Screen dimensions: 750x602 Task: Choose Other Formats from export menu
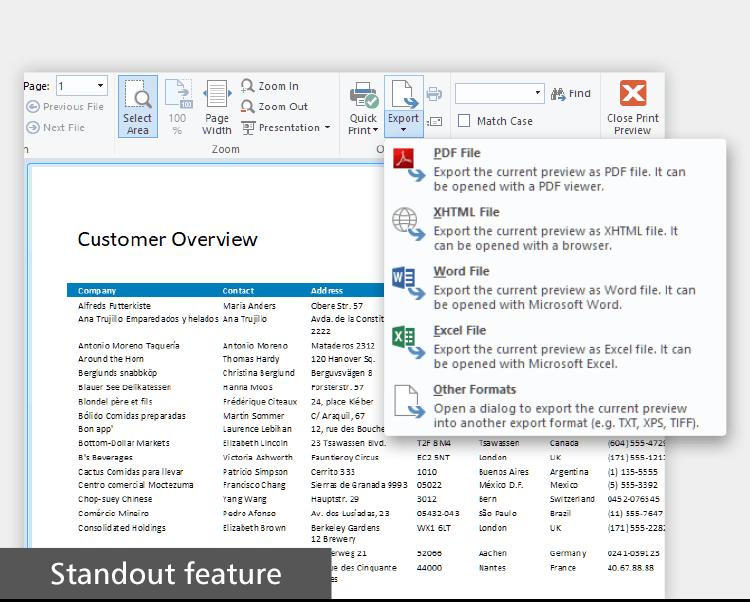click(555, 406)
